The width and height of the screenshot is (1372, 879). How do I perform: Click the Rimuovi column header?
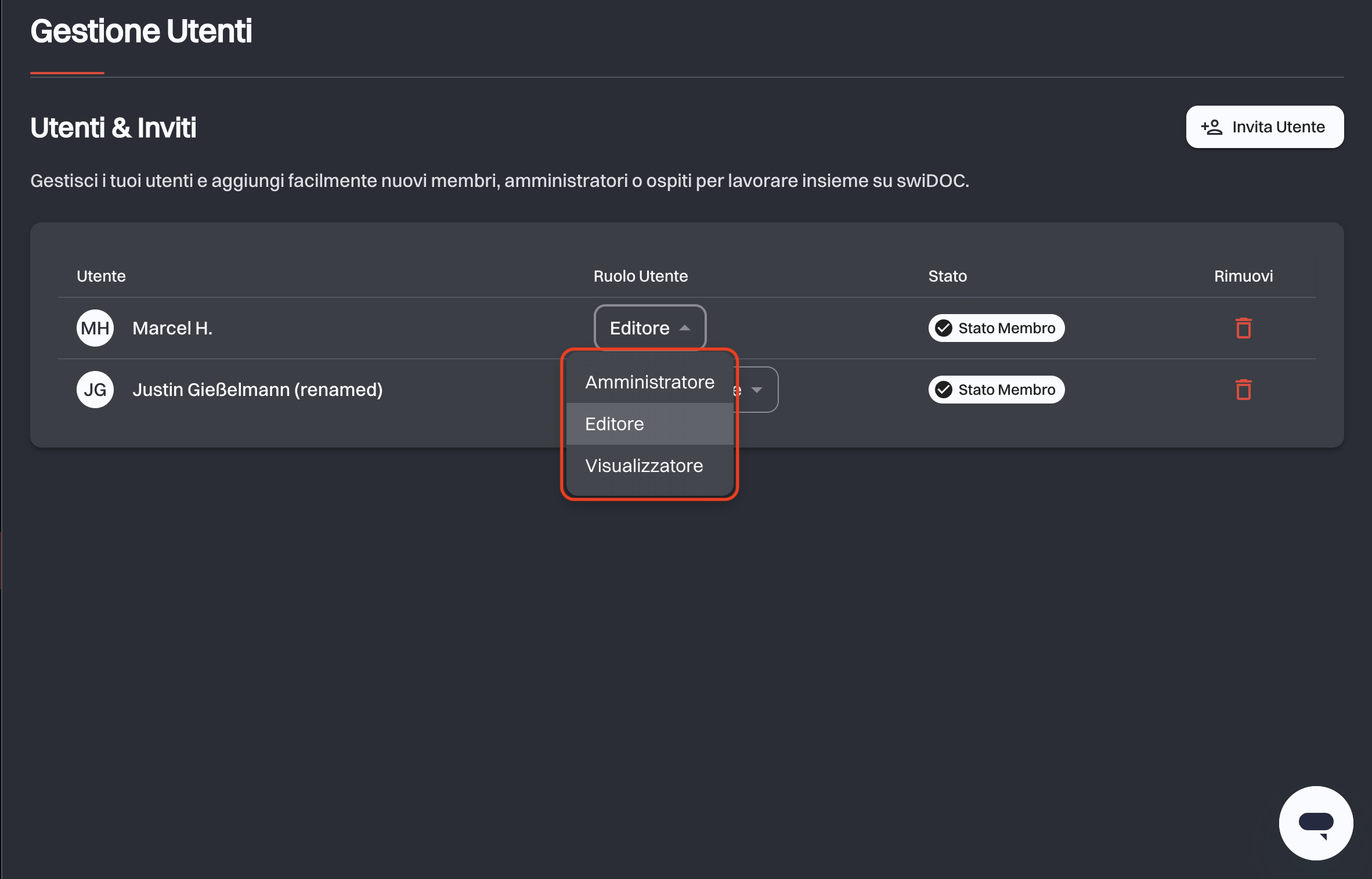[x=1243, y=276]
